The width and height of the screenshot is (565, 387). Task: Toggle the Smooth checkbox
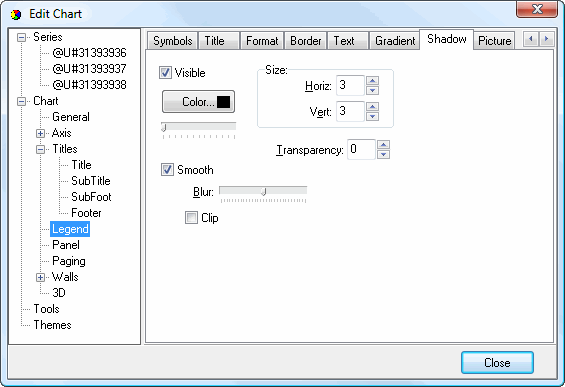[167, 169]
